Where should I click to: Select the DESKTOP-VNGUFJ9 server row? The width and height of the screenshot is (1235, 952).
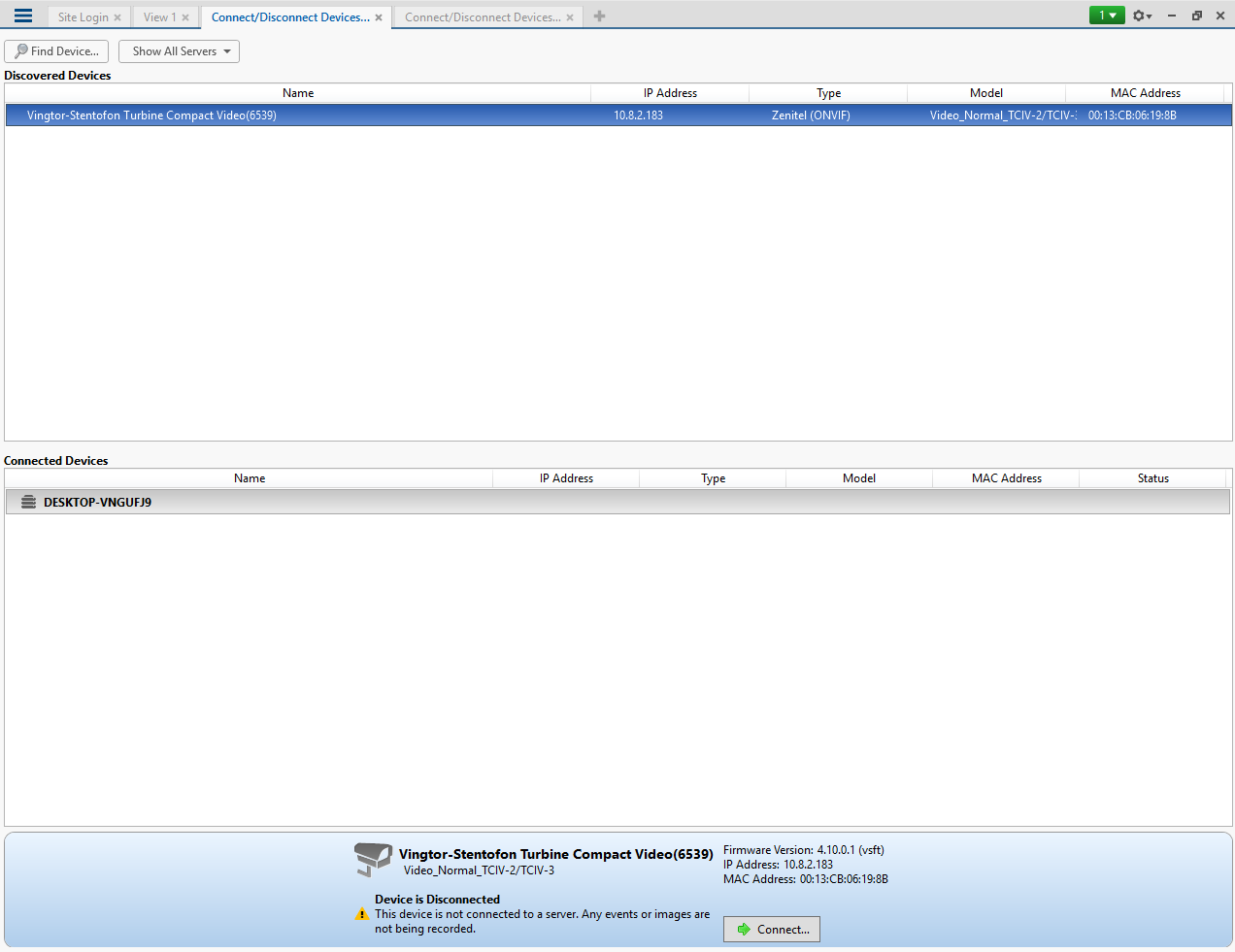pyautogui.click(x=618, y=503)
